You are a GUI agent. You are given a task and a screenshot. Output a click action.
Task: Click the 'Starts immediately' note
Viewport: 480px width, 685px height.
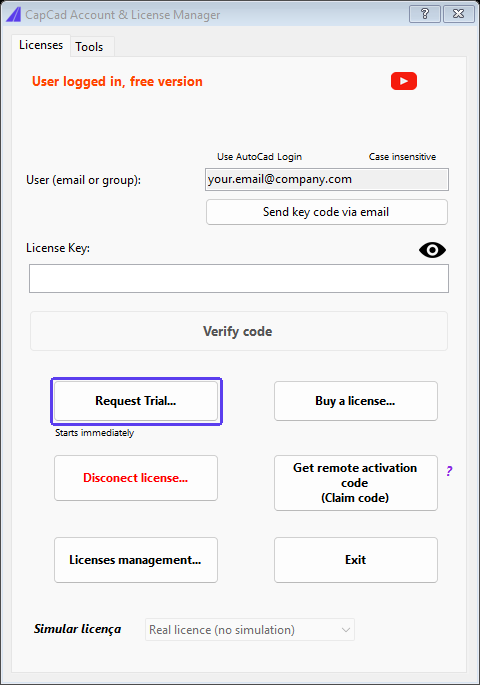click(x=94, y=433)
